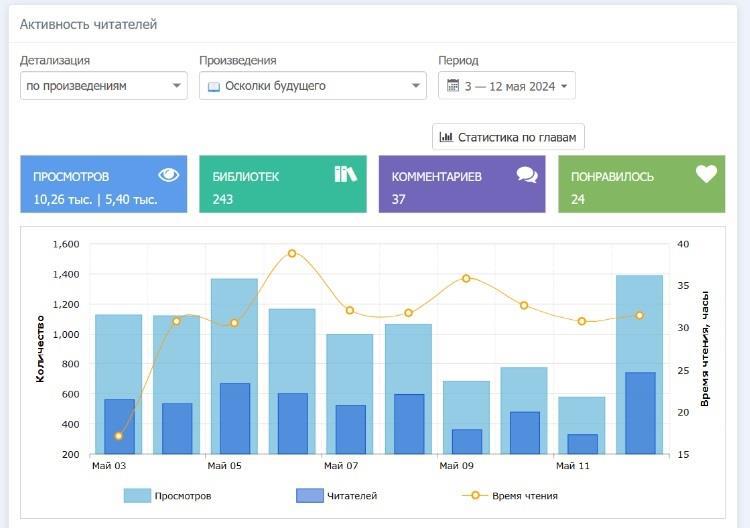
Task: Click the calendar icon in period picker
Action: point(453,86)
